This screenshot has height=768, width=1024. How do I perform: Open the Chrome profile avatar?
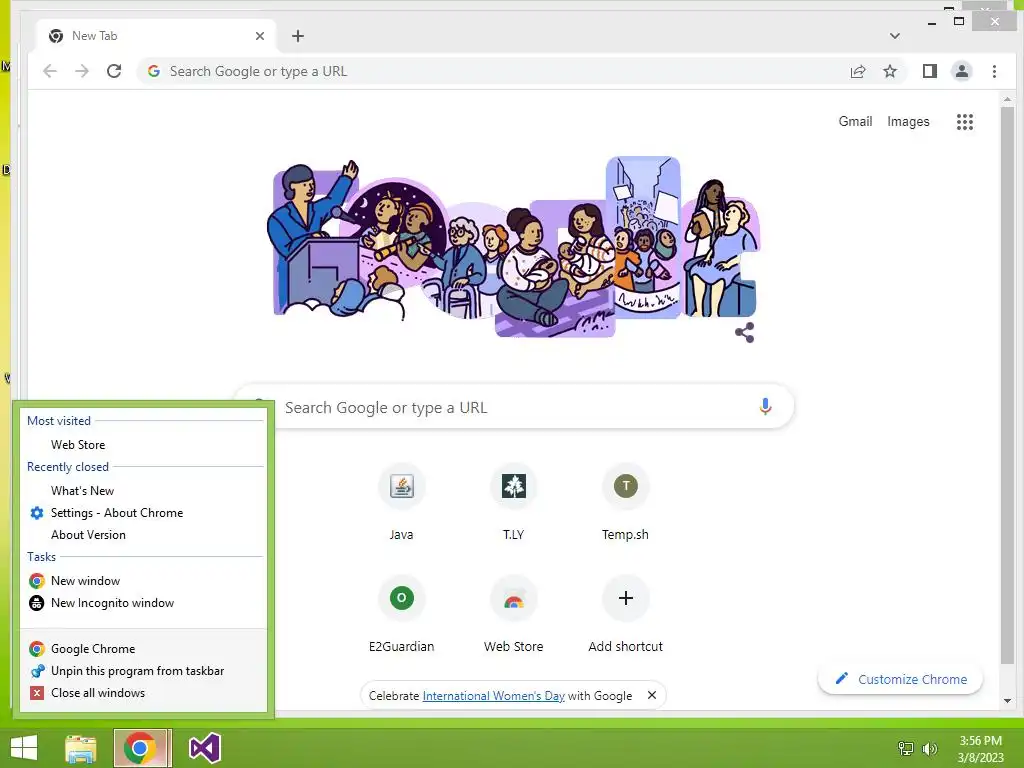(x=962, y=71)
